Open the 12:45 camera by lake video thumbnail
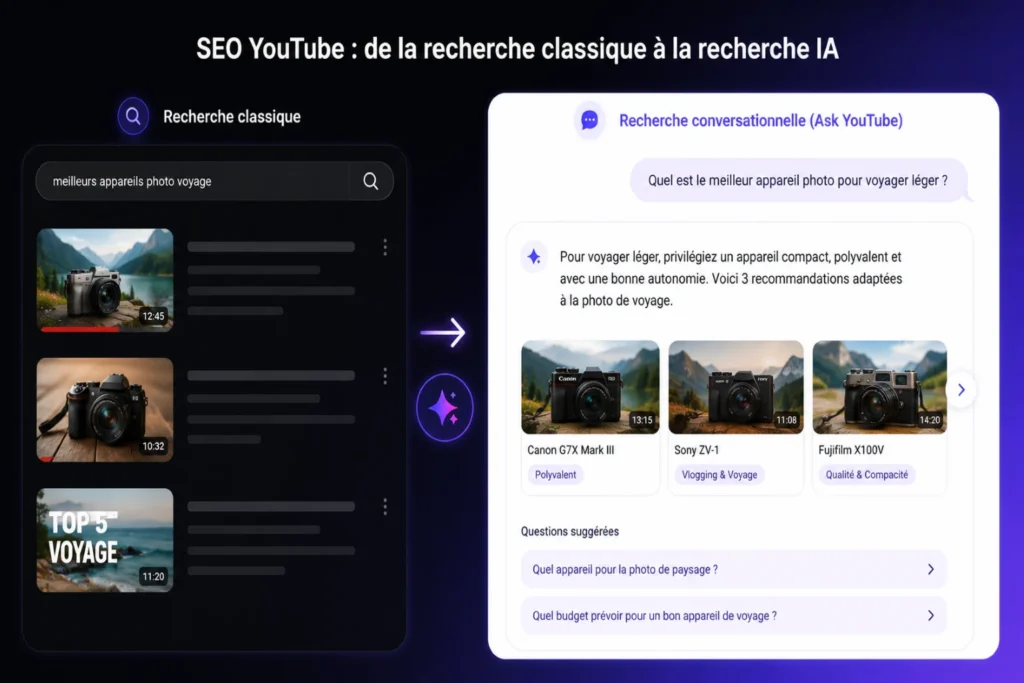The height and width of the screenshot is (683, 1024). pos(105,279)
